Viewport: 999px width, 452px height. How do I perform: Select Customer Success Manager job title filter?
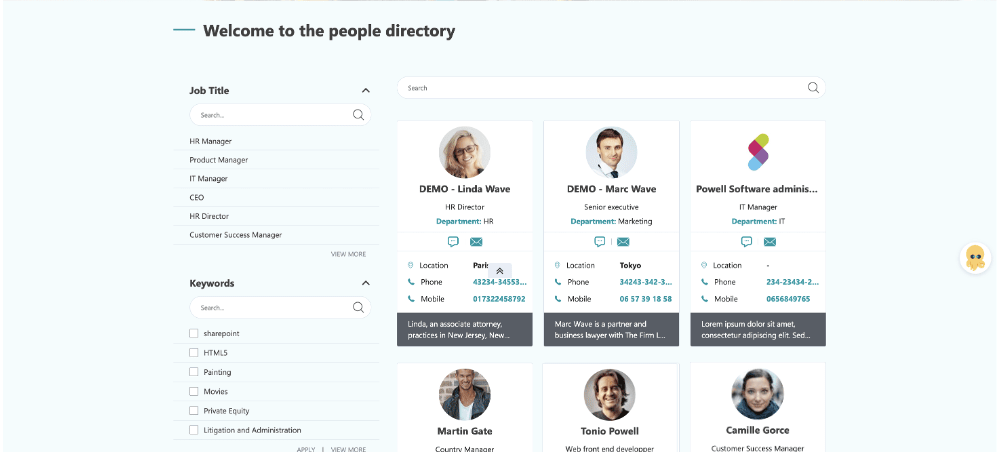tap(236, 235)
